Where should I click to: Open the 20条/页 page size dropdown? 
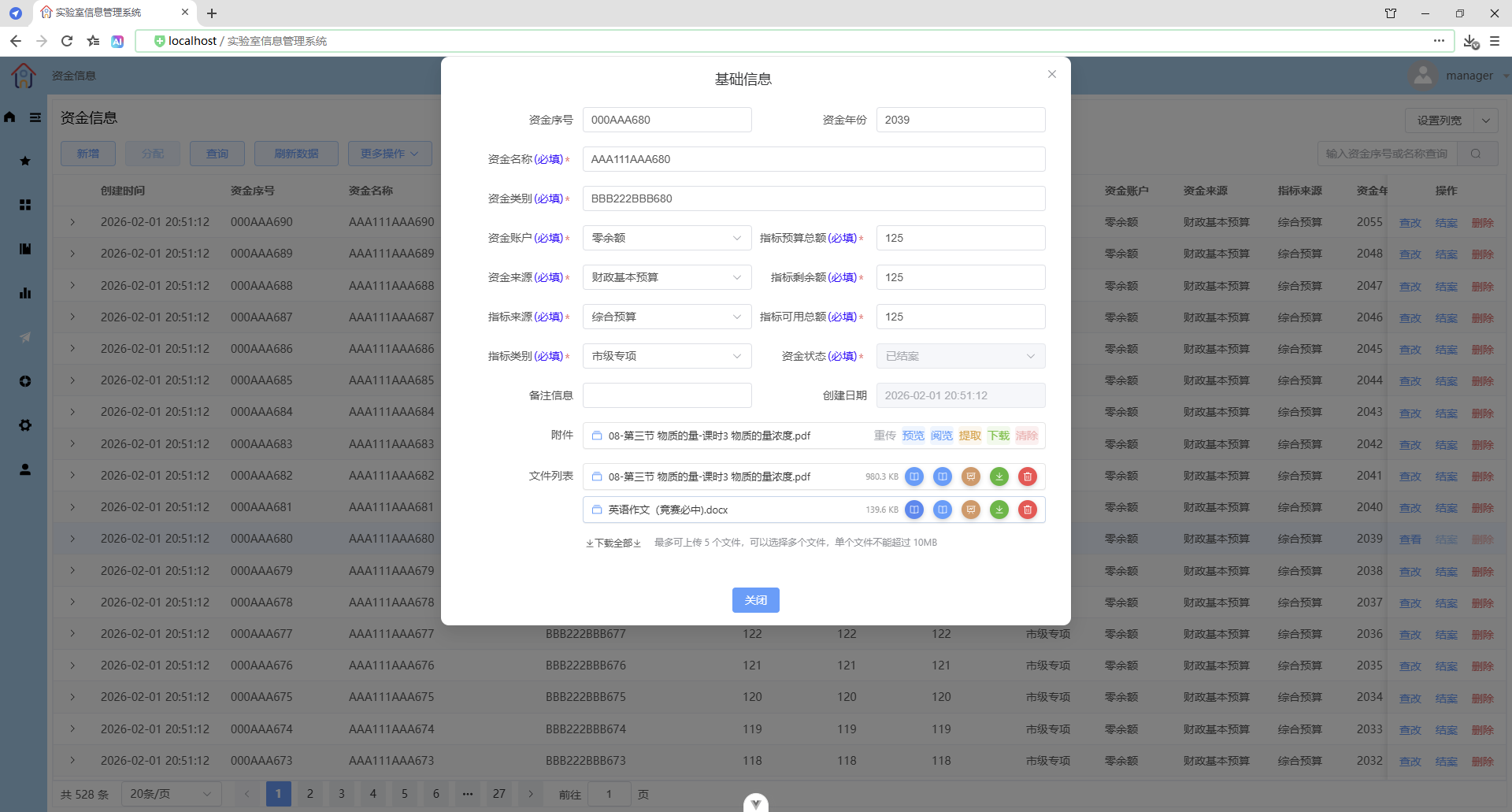click(x=171, y=794)
